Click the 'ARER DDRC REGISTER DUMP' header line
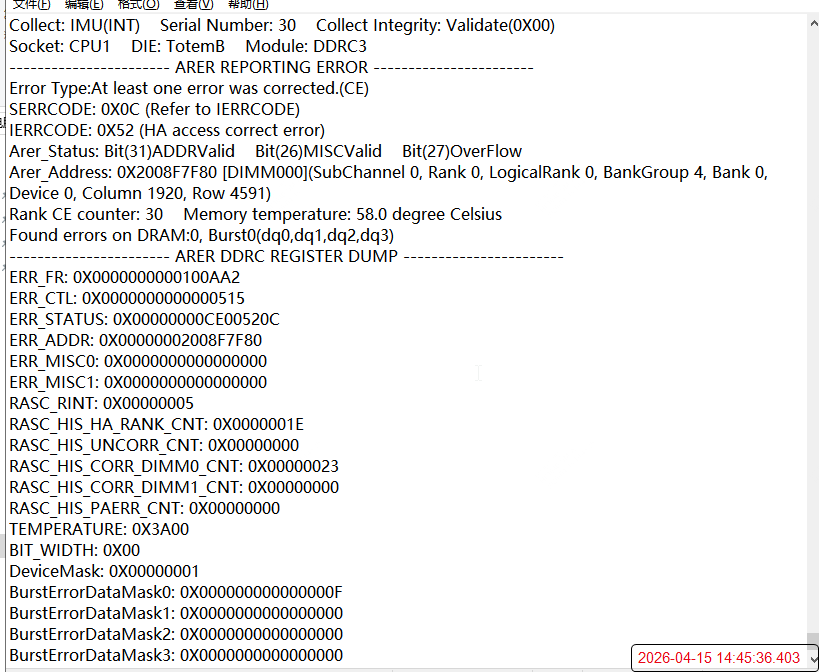 click(286, 256)
